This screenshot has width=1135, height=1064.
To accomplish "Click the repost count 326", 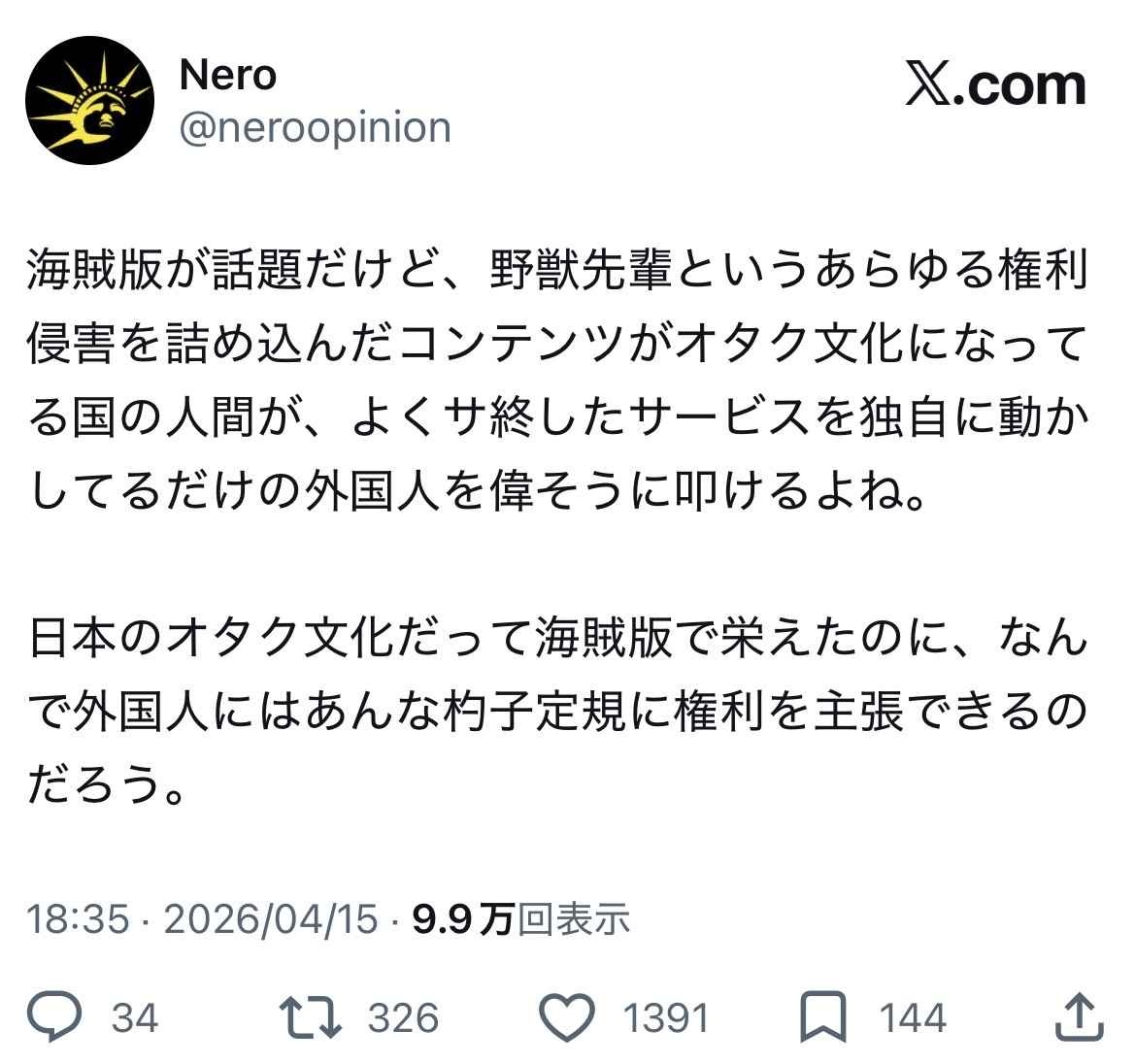I will (403, 1017).
